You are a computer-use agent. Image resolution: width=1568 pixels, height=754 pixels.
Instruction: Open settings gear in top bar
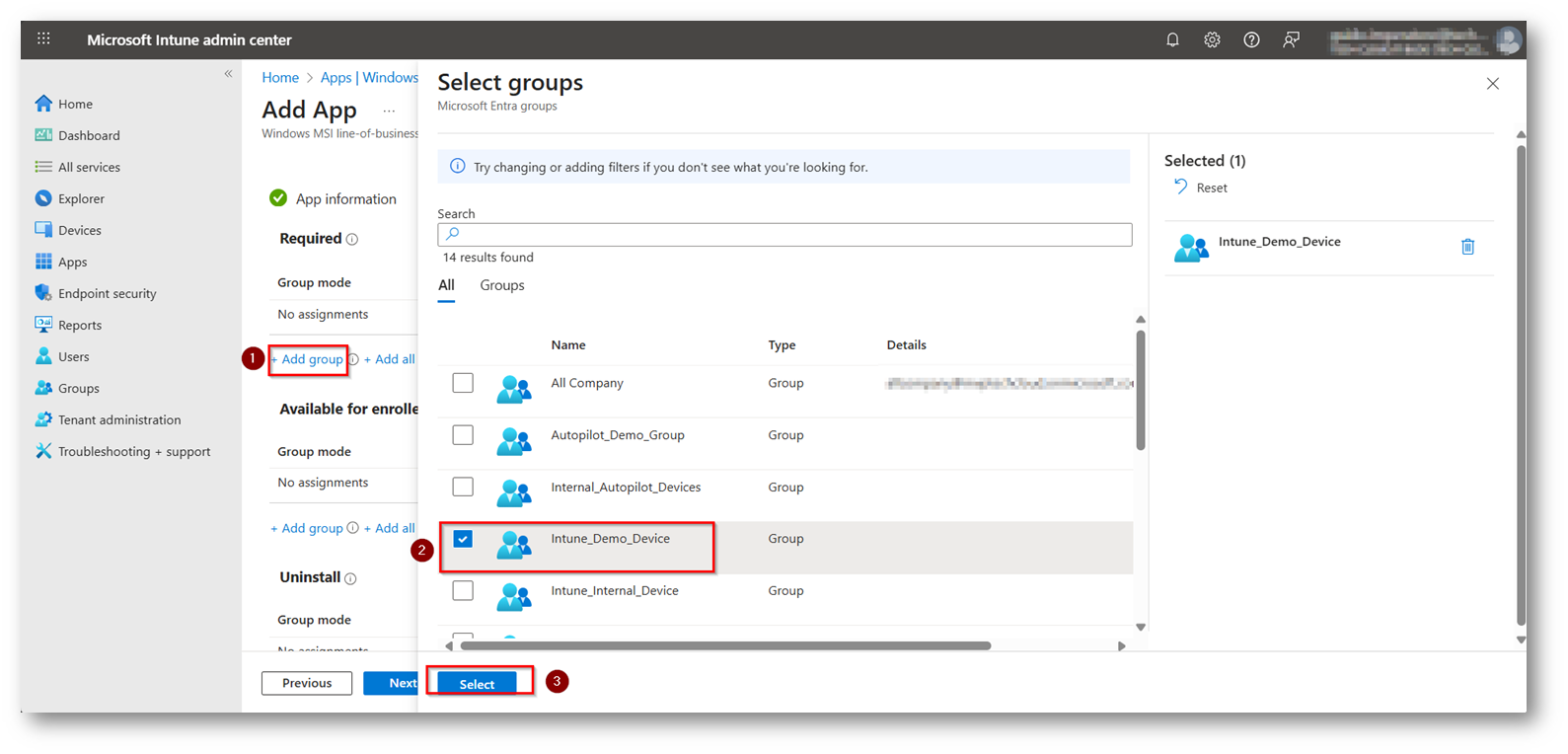pos(1212,39)
